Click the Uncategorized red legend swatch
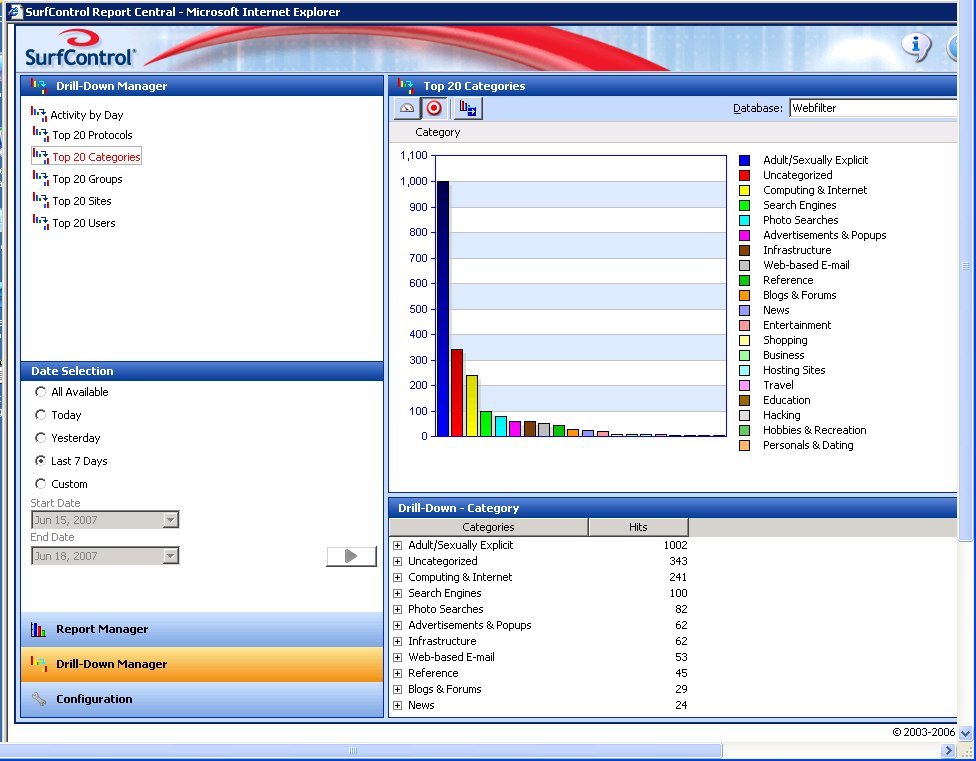 point(744,175)
